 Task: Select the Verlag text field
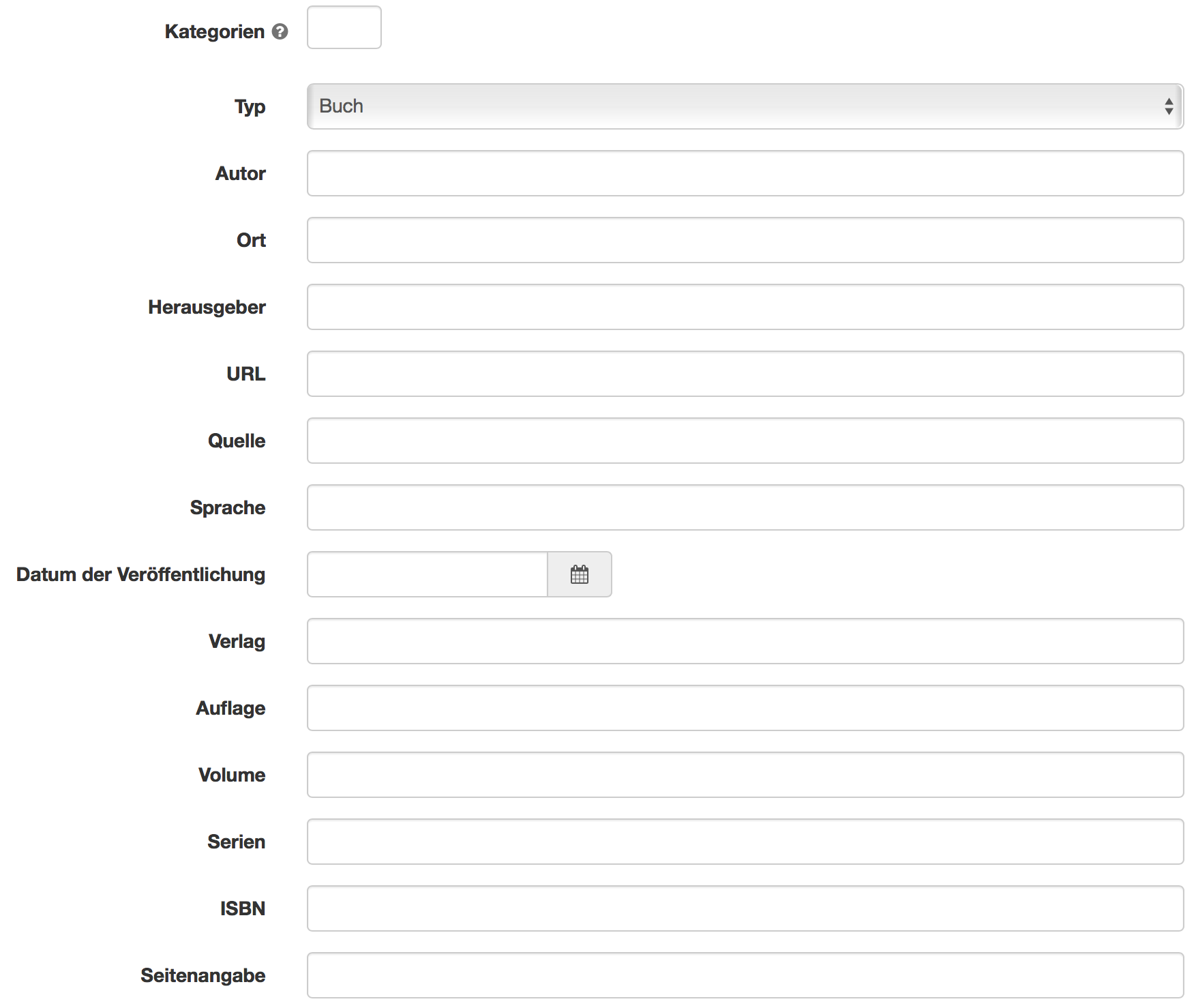pos(745,641)
